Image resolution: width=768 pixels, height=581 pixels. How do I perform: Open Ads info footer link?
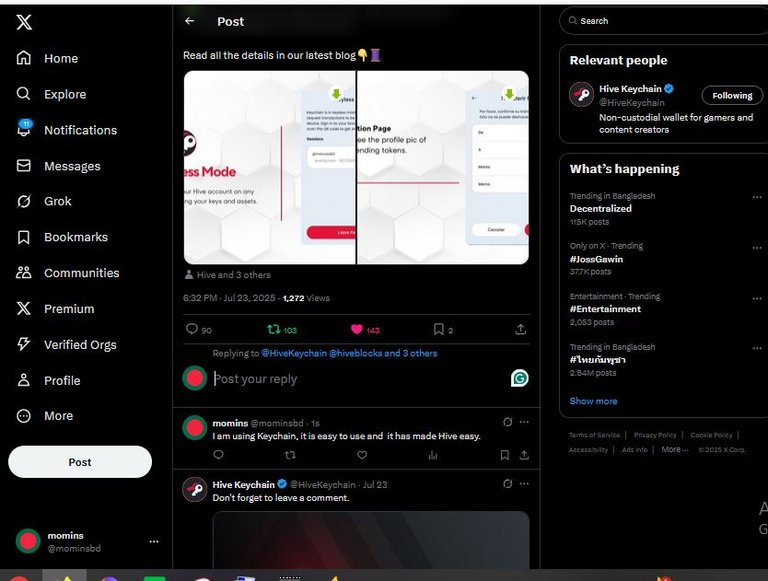coord(634,450)
